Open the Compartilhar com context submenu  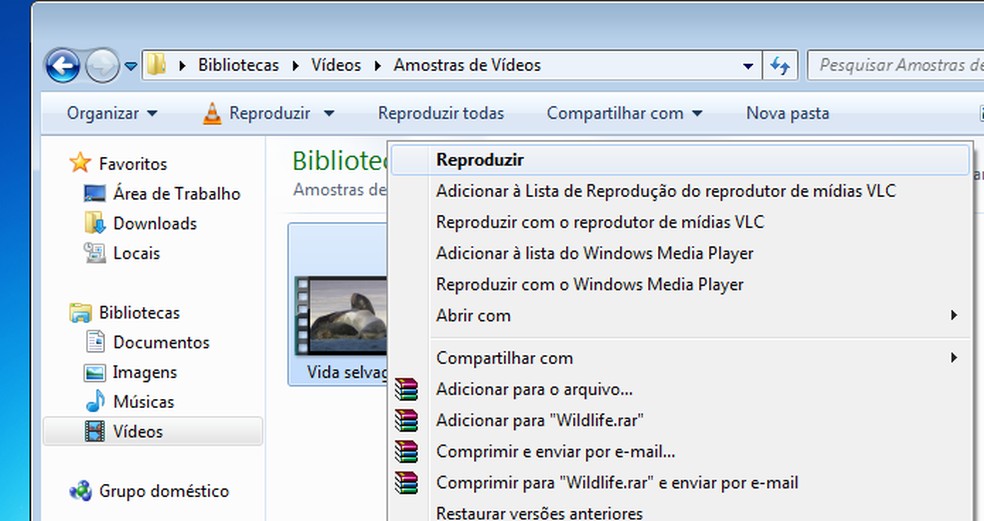click(680, 358)
